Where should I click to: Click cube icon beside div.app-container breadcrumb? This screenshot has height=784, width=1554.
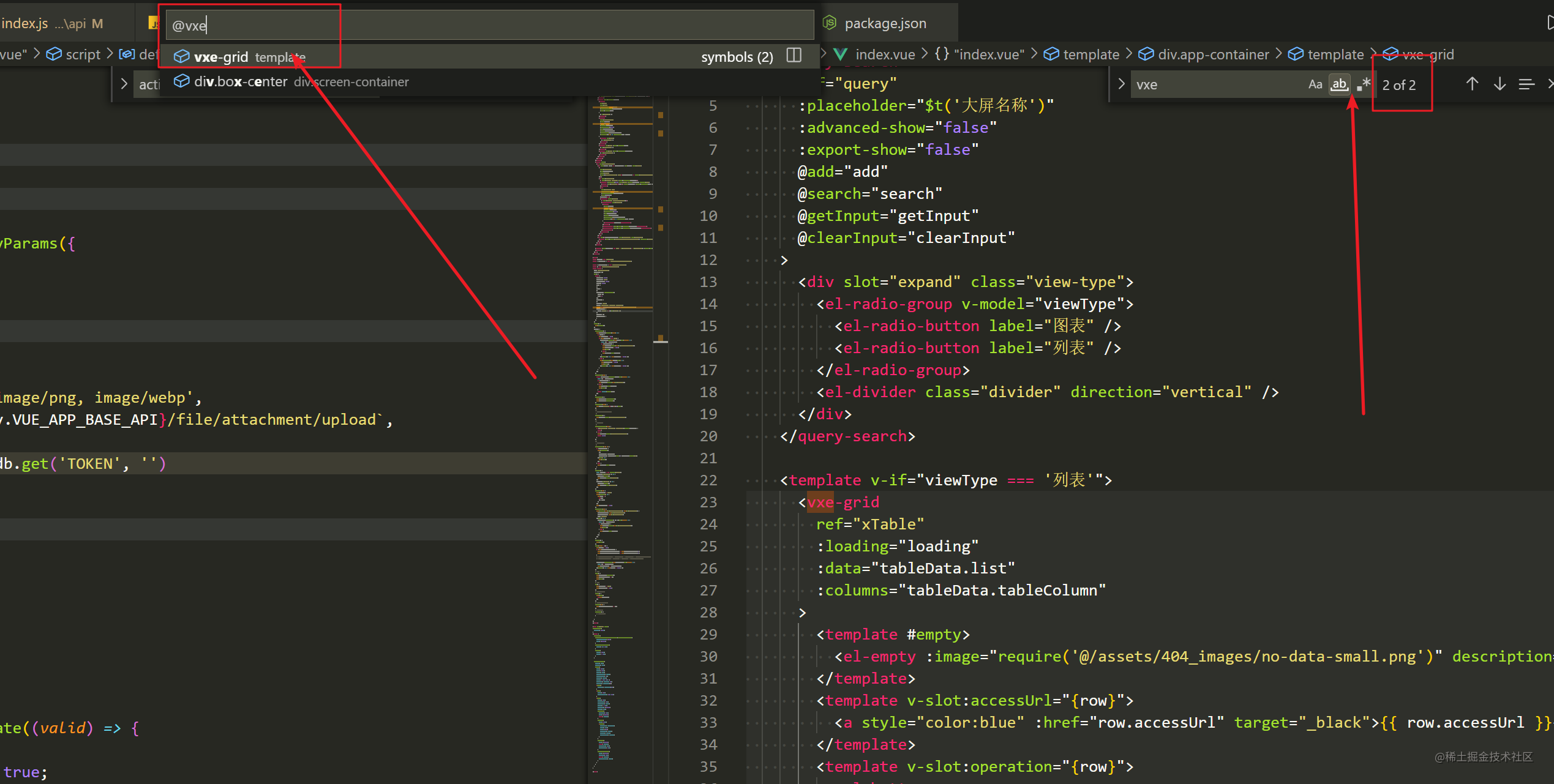(1146, 54)
